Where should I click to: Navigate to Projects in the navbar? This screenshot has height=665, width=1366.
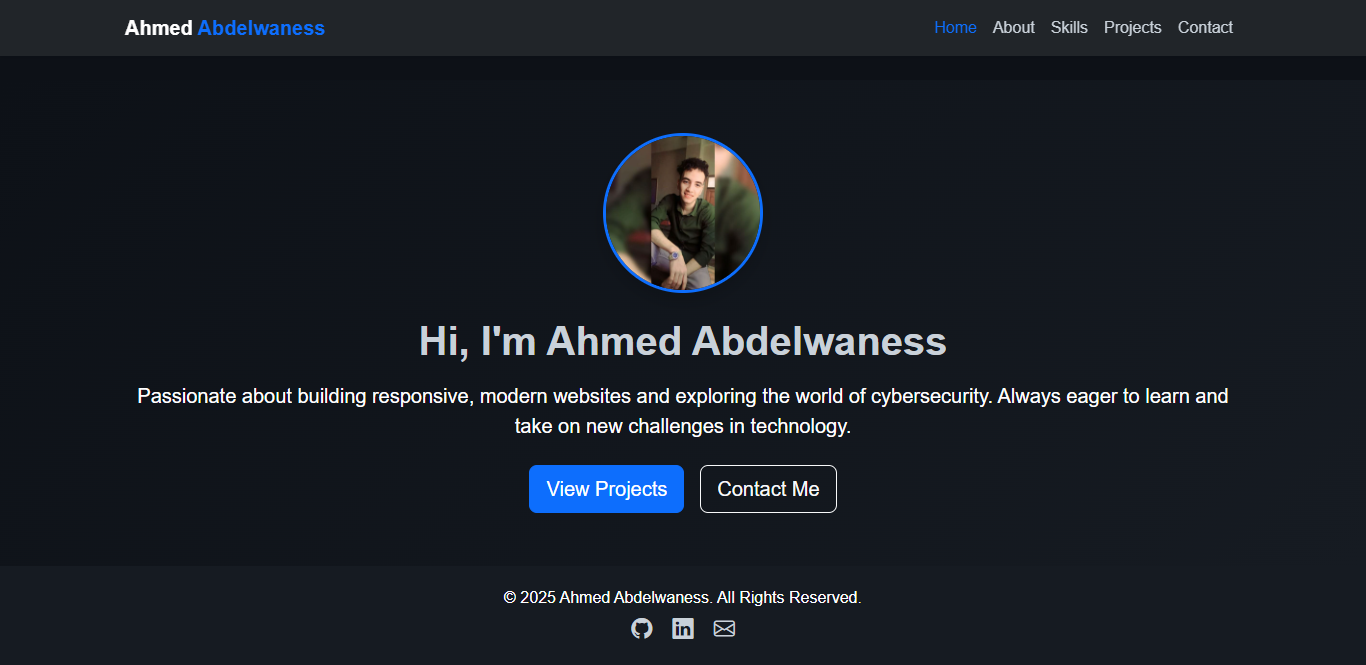[x=1132, y=28]
